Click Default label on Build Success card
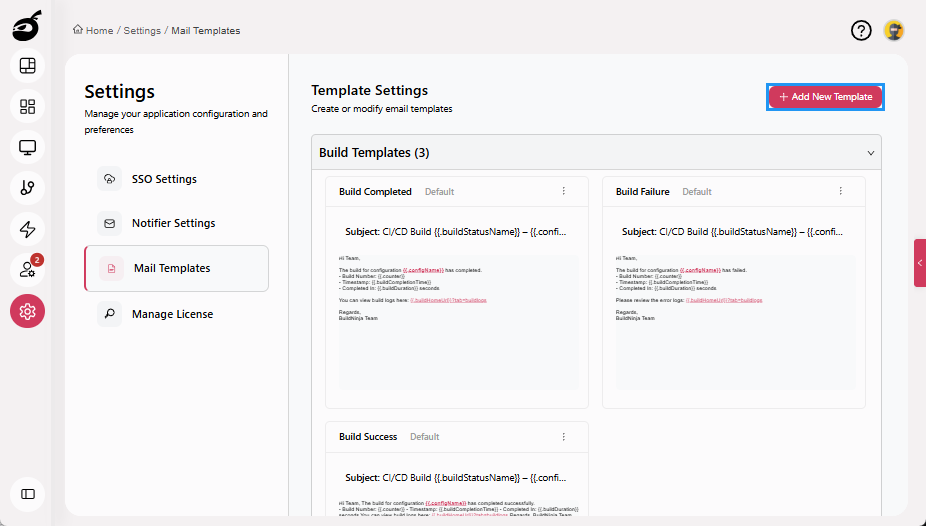Screen dimensions: 926x526 click(x=425, y=437)
